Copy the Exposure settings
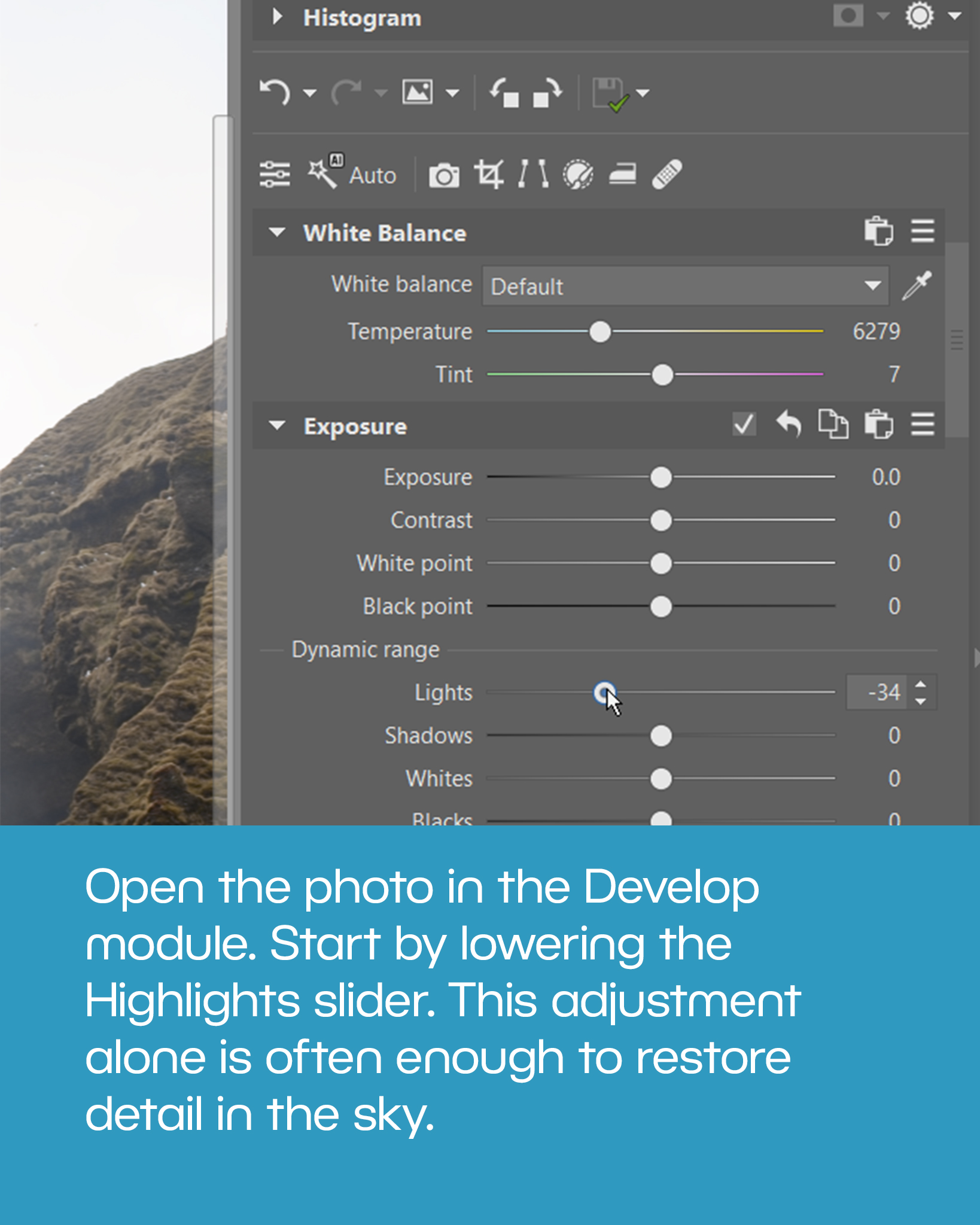The width and height of the screenshot is (980, 1225). [x=833, y=425]
